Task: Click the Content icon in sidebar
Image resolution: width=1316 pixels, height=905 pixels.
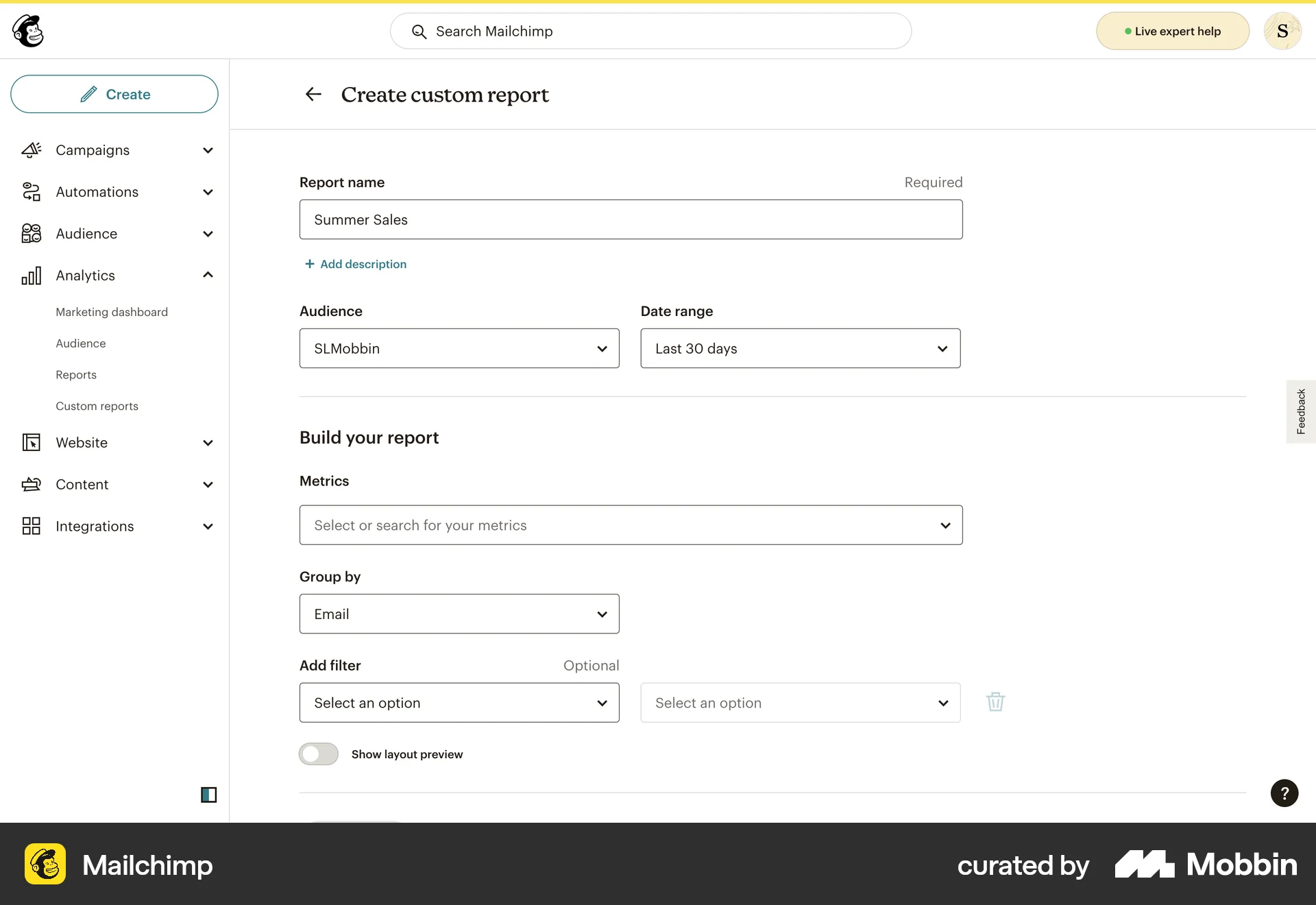Action: tap(32, 485)
